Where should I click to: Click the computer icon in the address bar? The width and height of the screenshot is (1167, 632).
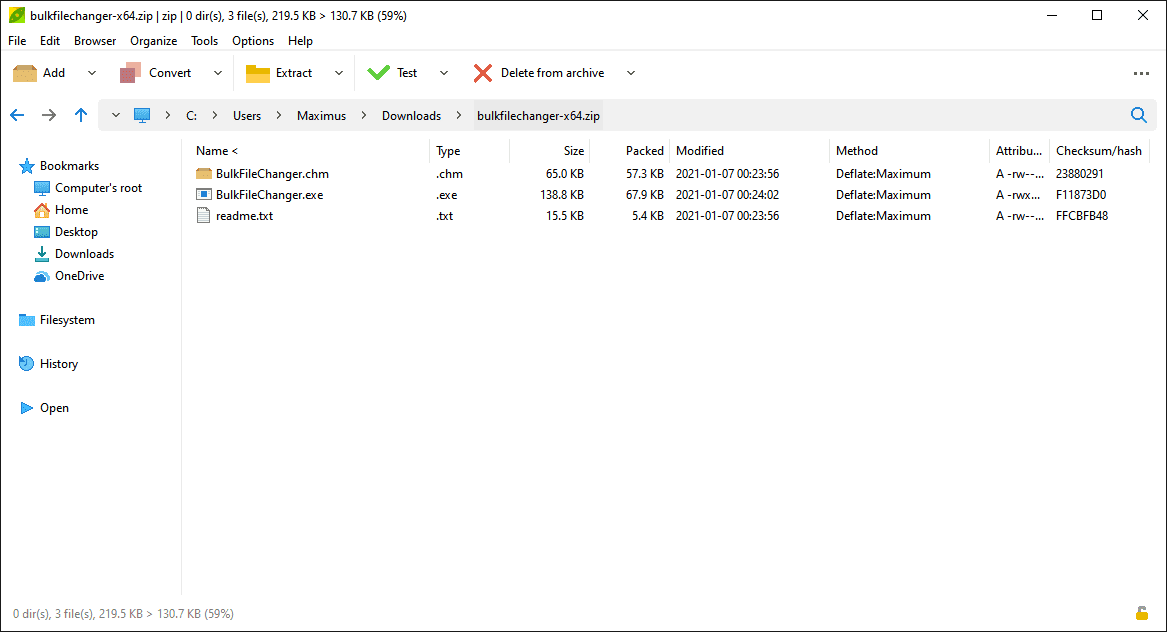141,115
